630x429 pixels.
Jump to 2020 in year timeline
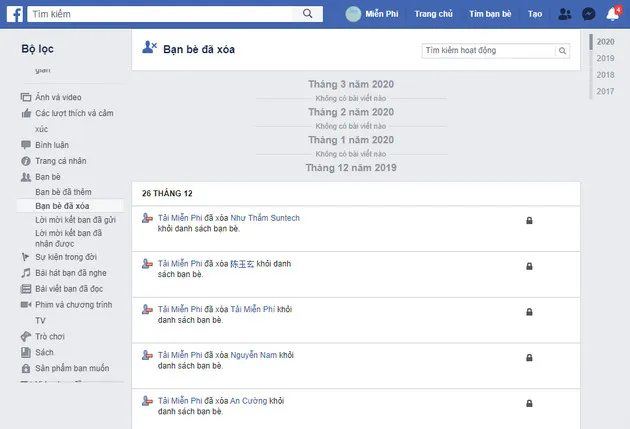pos(605,42)
